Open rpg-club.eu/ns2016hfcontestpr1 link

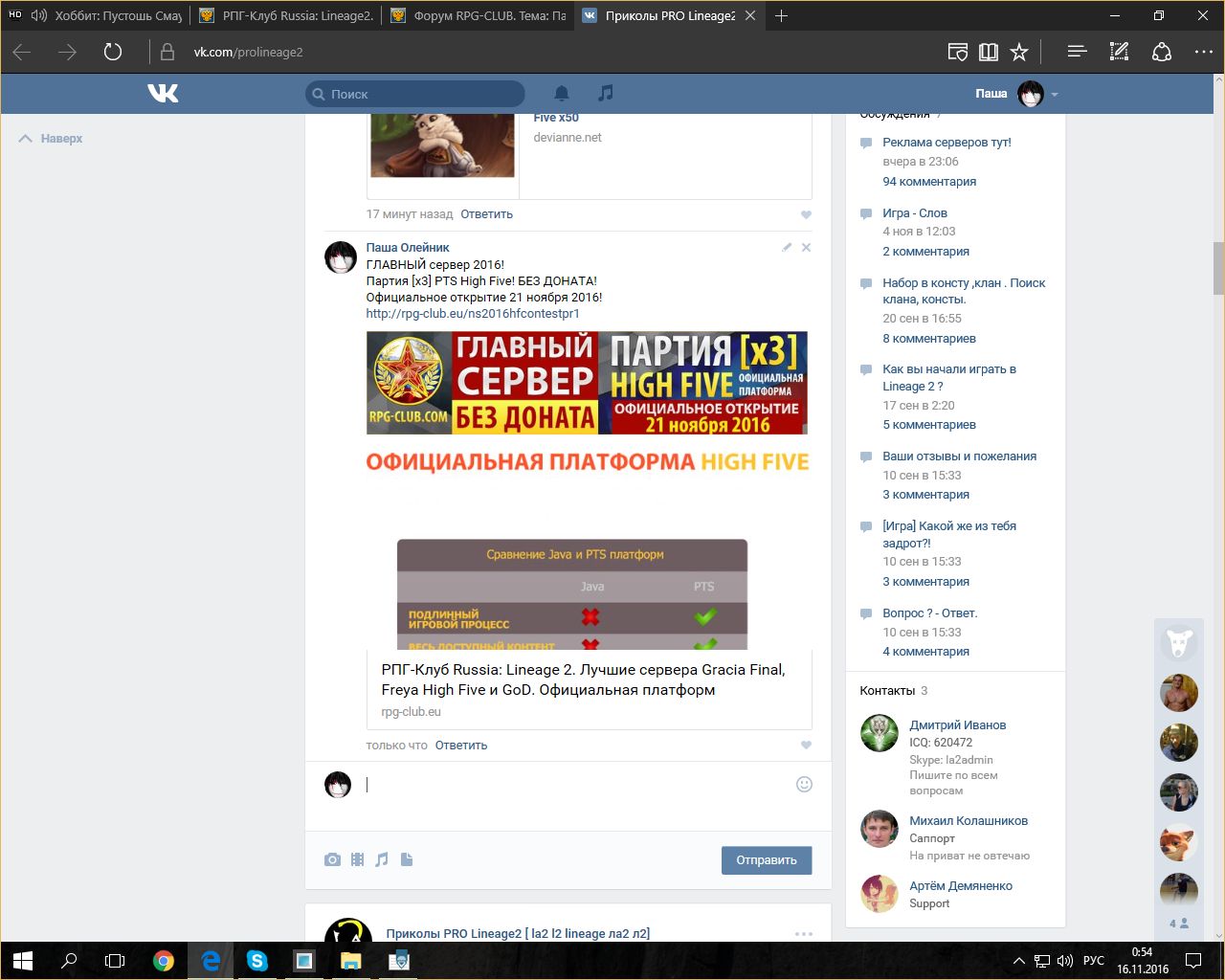tap(473, 314)
